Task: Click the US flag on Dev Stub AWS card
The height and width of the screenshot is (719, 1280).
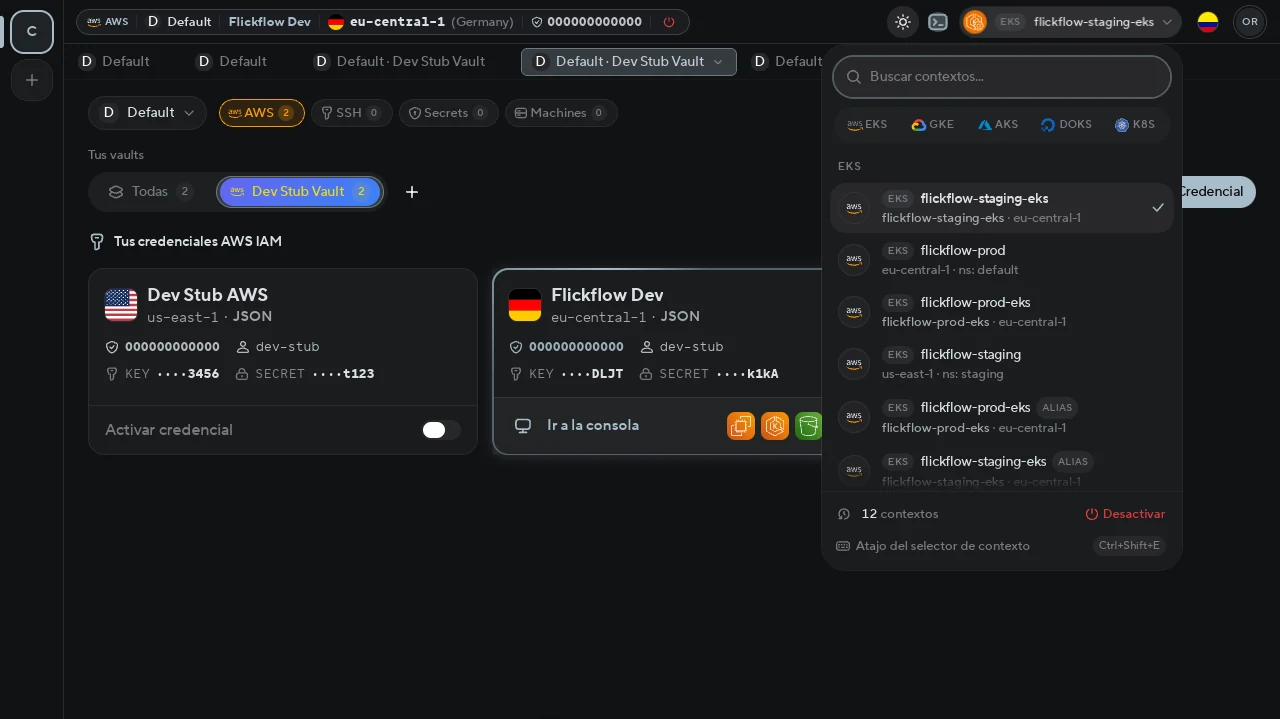Action: pyautogui.click(x=121, y=305)
